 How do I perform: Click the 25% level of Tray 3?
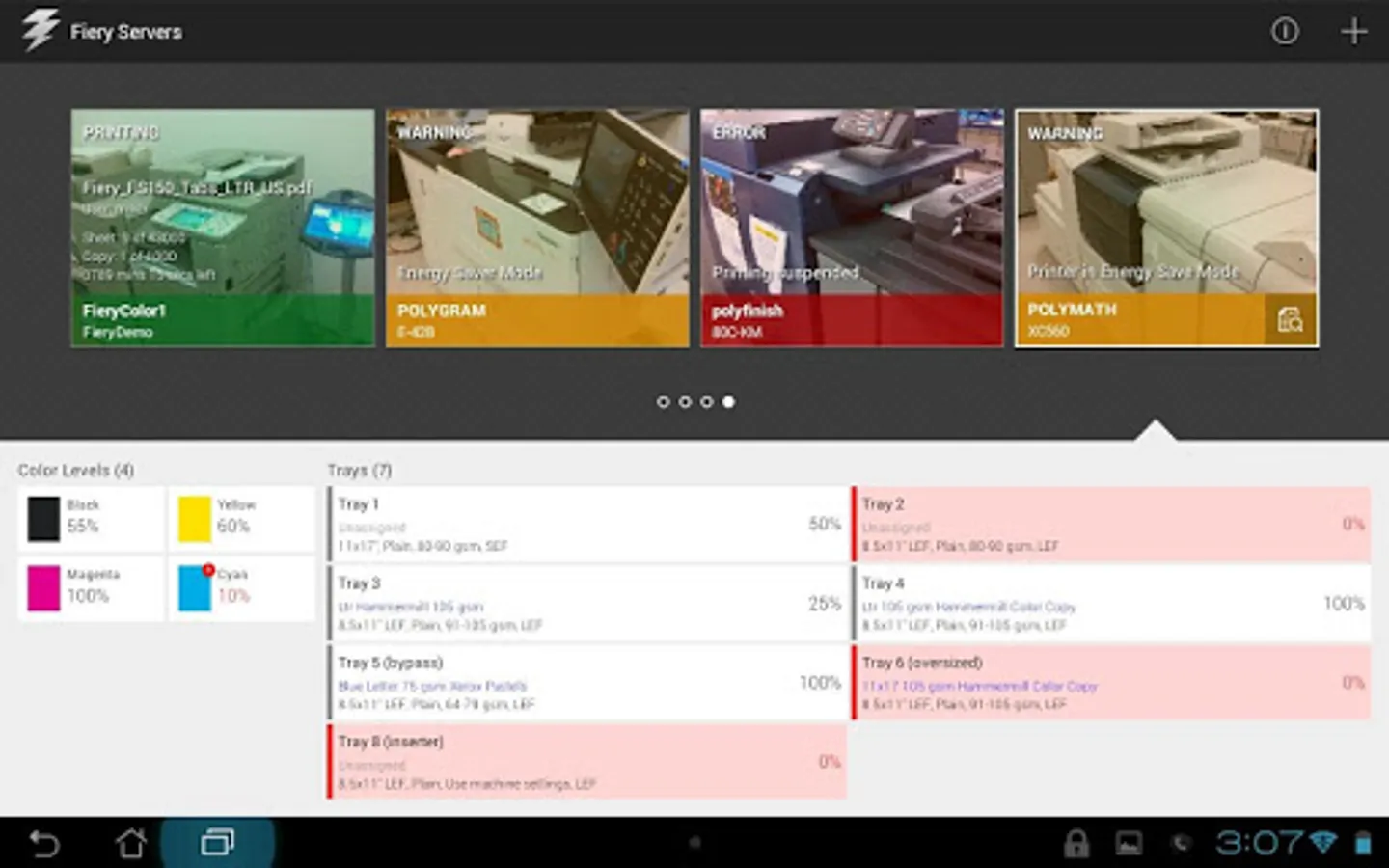(x=825, y=603)
